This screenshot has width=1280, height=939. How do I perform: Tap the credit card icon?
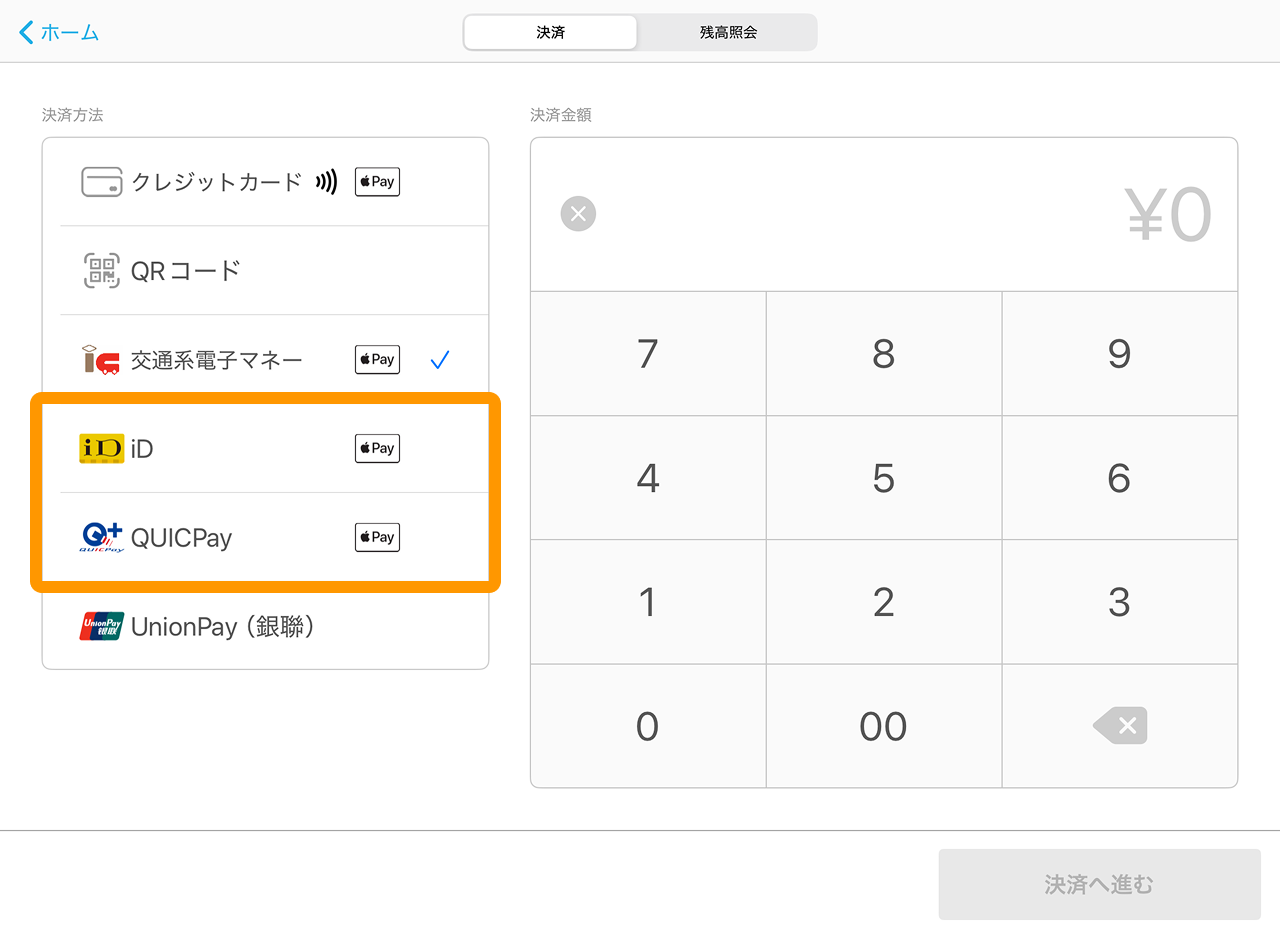coord(101,182)
